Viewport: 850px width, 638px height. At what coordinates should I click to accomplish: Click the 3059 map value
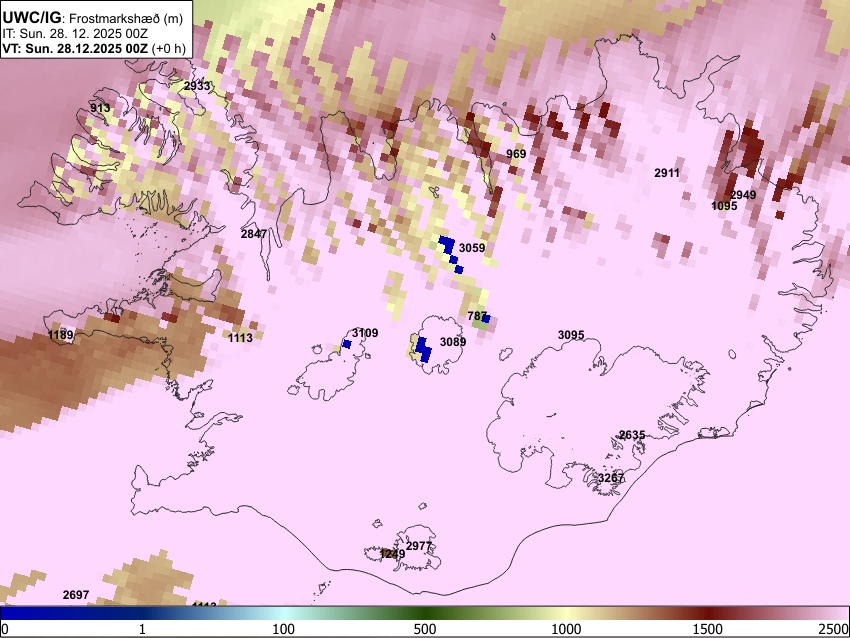(x=472, y=248)
